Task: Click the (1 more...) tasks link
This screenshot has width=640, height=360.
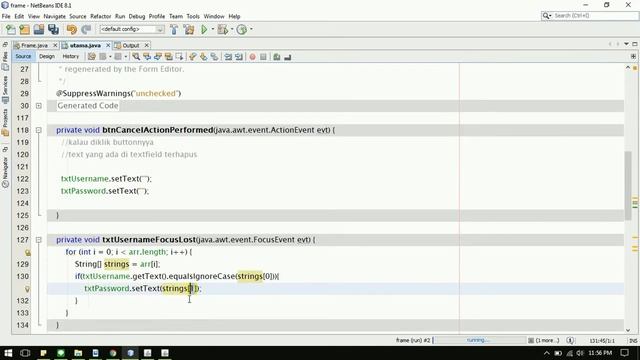Action: (547, 340)
